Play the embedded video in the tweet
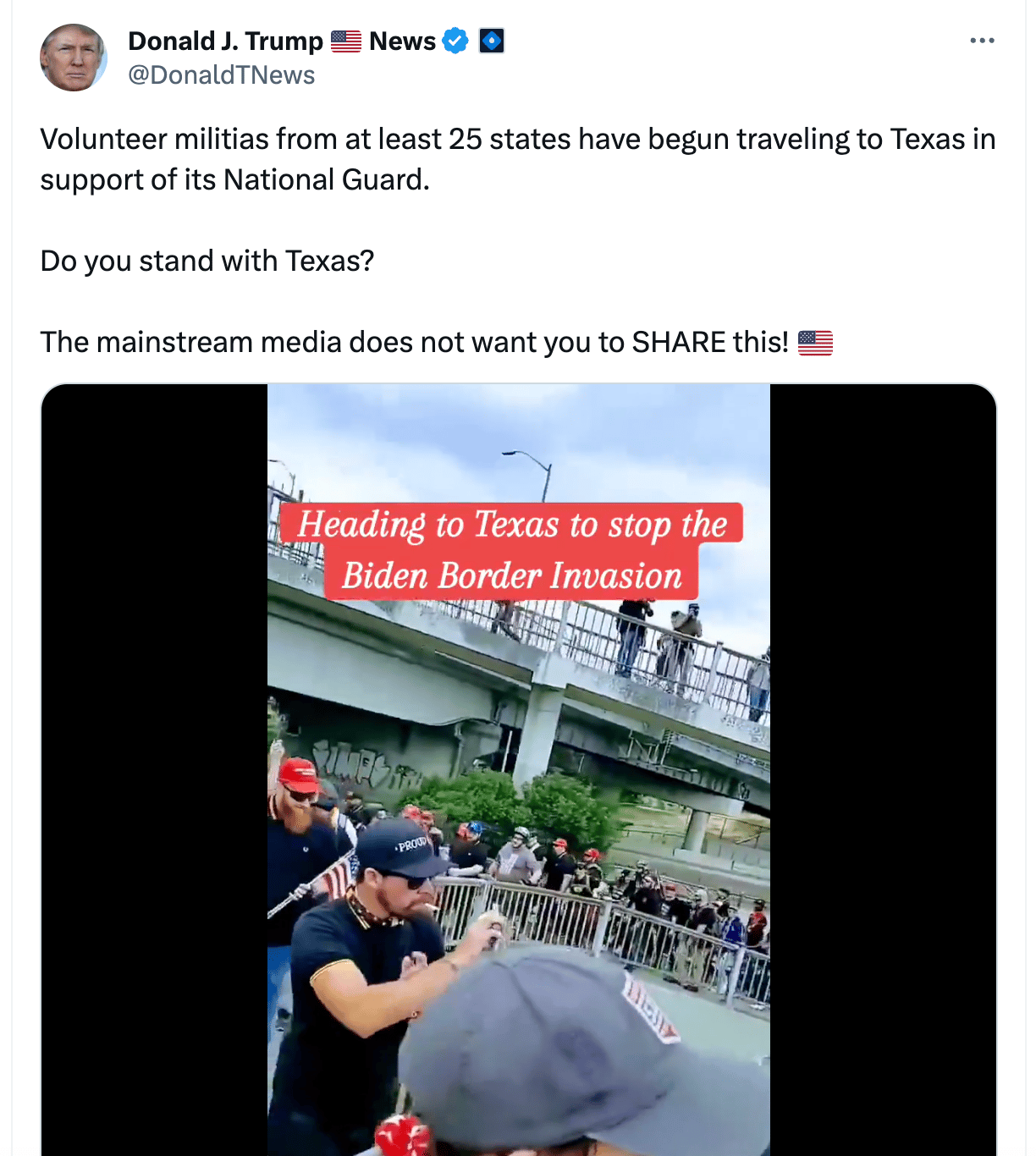 [519, 770]
